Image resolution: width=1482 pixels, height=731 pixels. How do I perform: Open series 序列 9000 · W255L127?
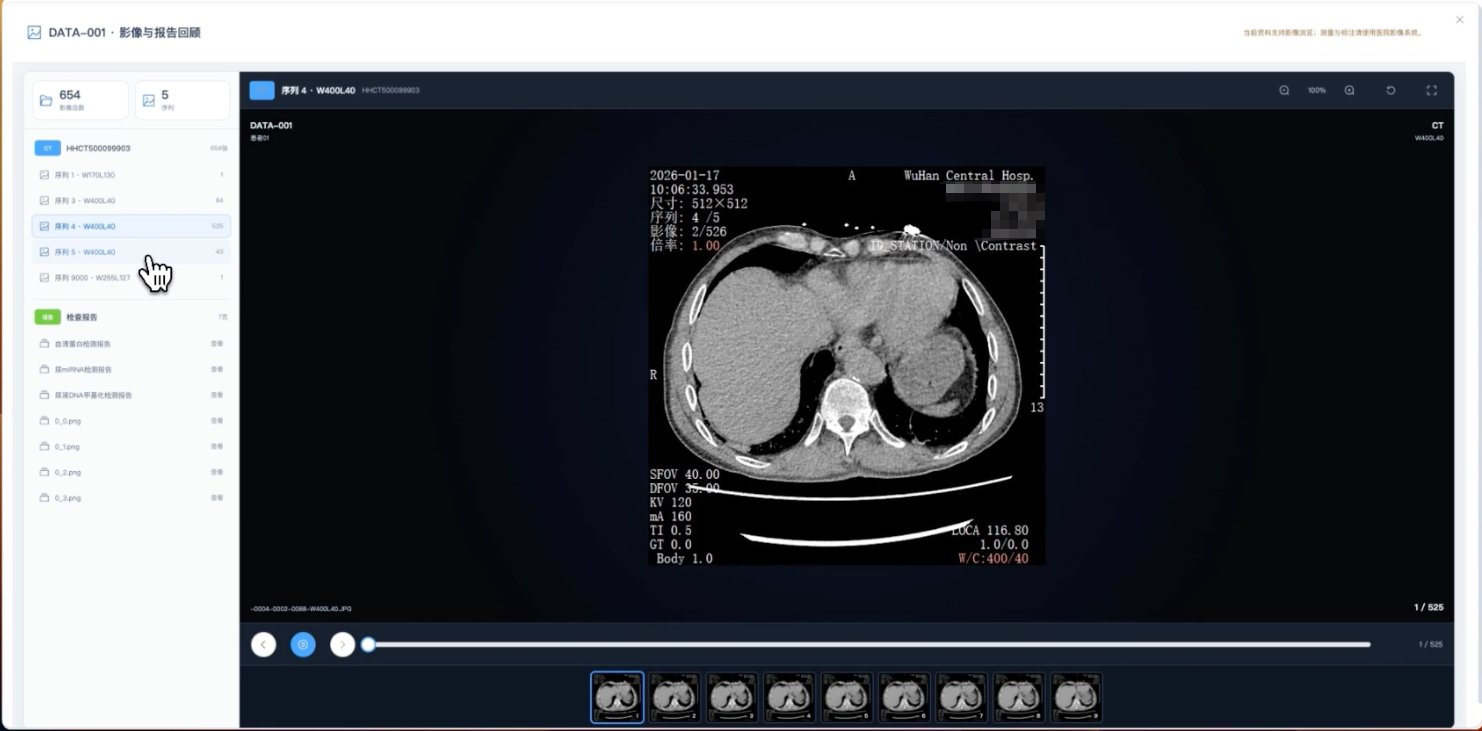click(x=131, y=277)
